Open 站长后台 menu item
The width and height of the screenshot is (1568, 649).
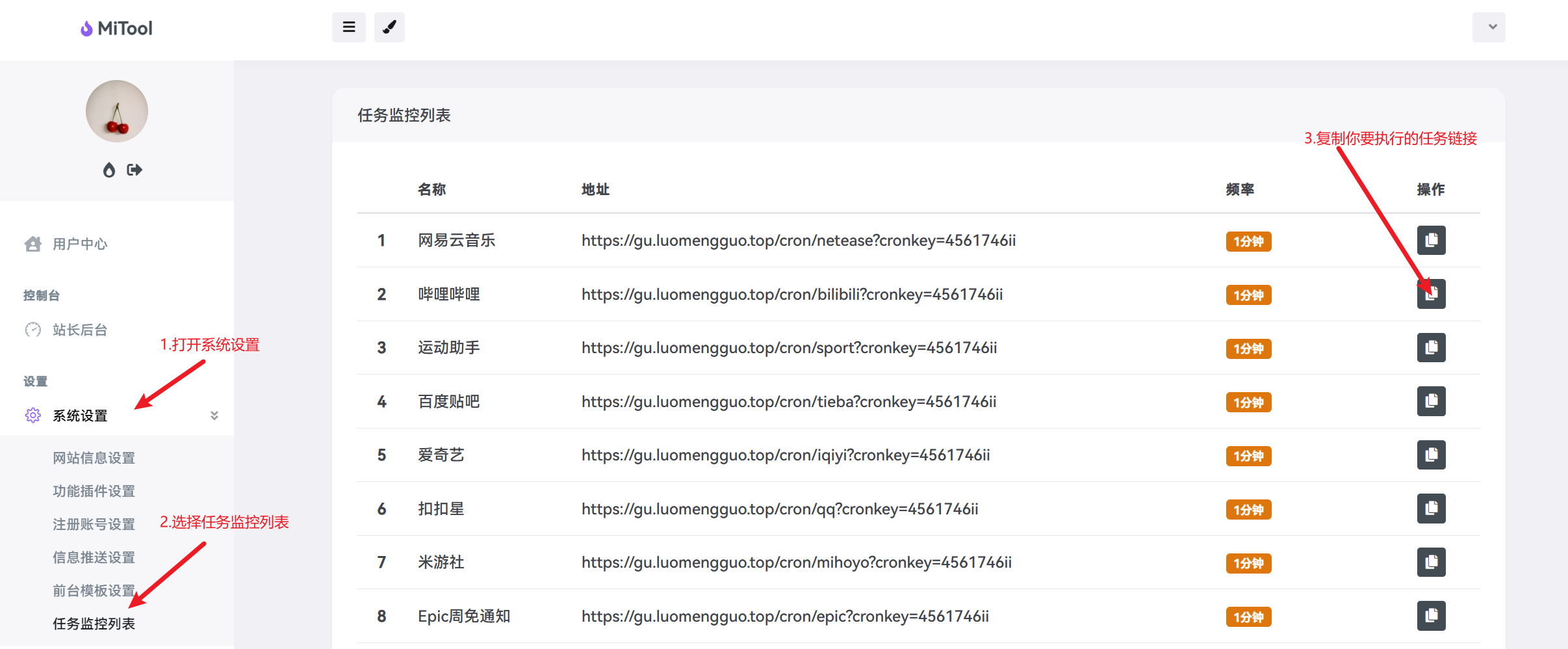click(x=80, y=330)
